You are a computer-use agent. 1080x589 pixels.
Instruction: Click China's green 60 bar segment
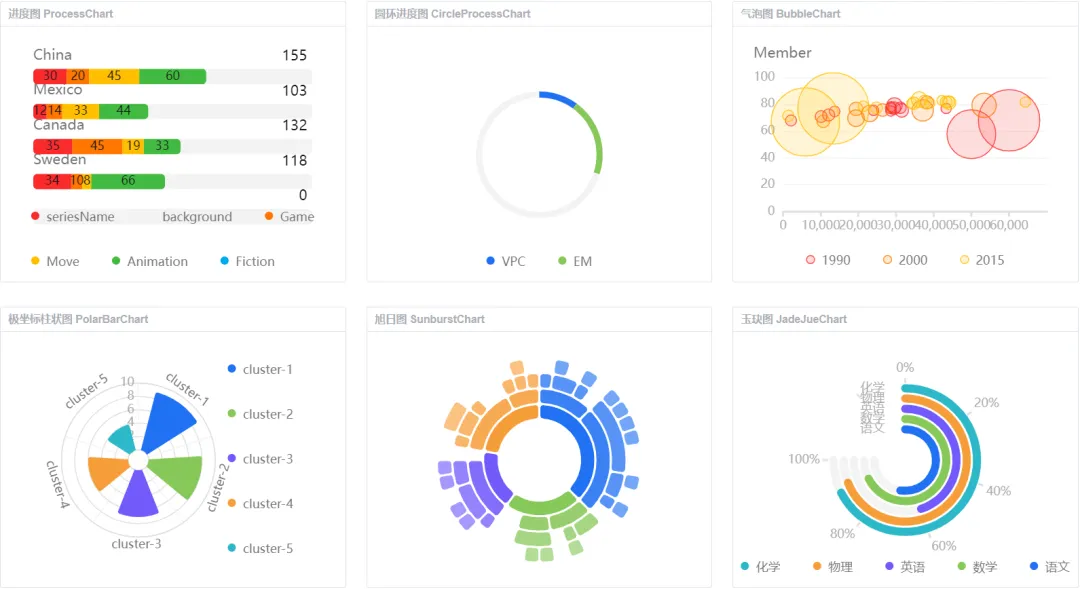click(172, 76)
